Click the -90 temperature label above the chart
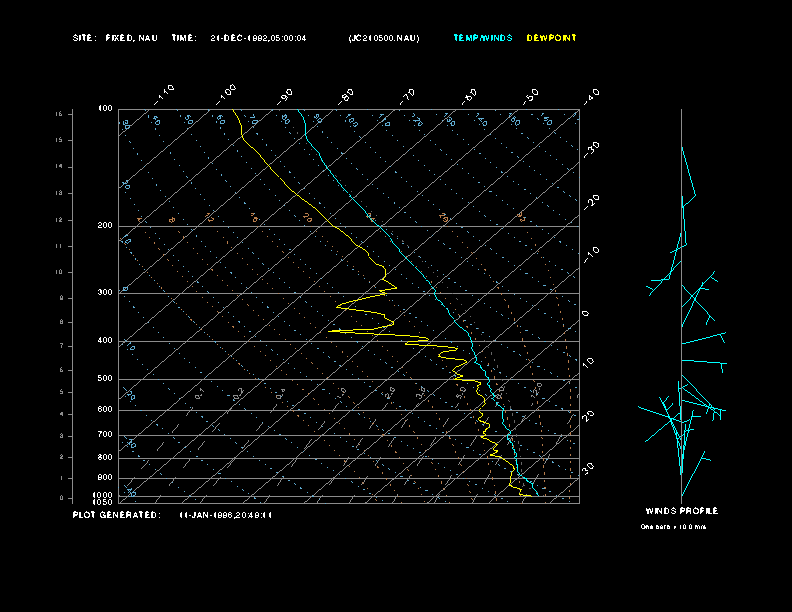This screenshot has width=792, height=612. pyautogui.click(x=285, y=96)
